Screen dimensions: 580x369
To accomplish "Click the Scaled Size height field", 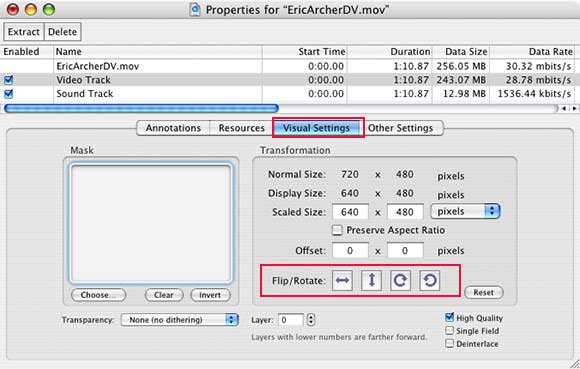I will 405,212.
